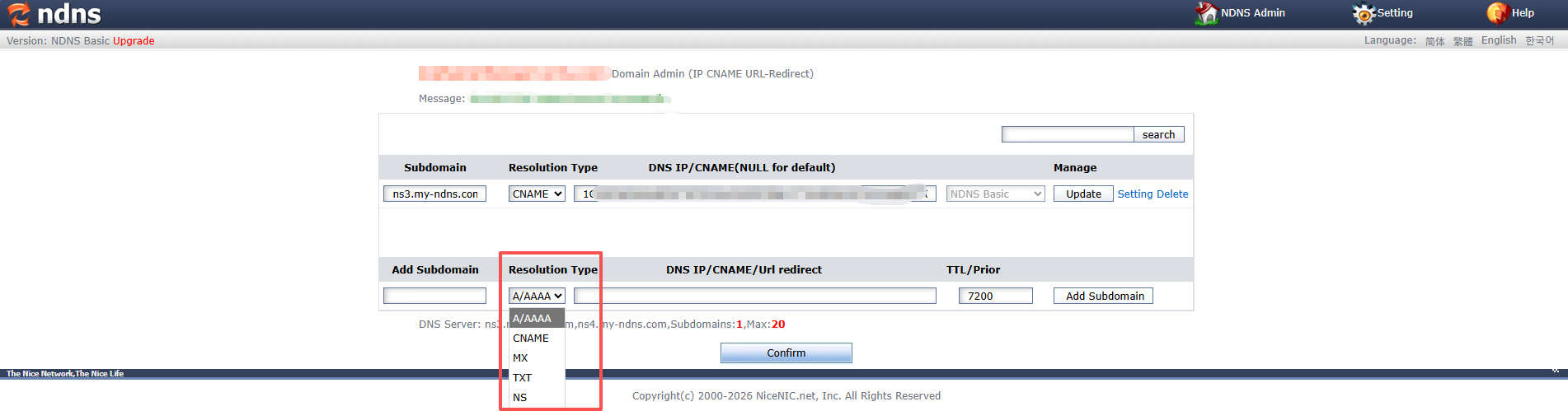Image resolution: width=1568 pixels, height=411 pixels.
Task: Click the red Upgrade link
Action: (134, 40)
